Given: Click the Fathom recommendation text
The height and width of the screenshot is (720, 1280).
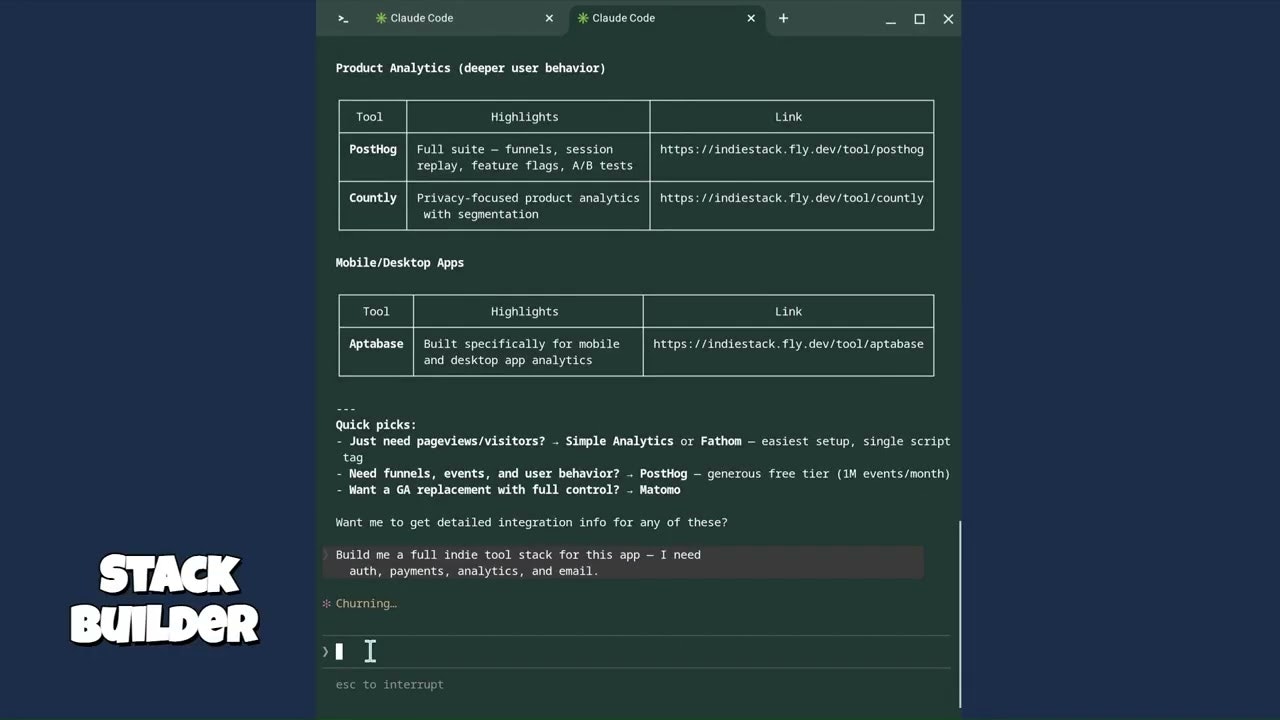Looking at the screenshot, I should (x=721, y=441).
